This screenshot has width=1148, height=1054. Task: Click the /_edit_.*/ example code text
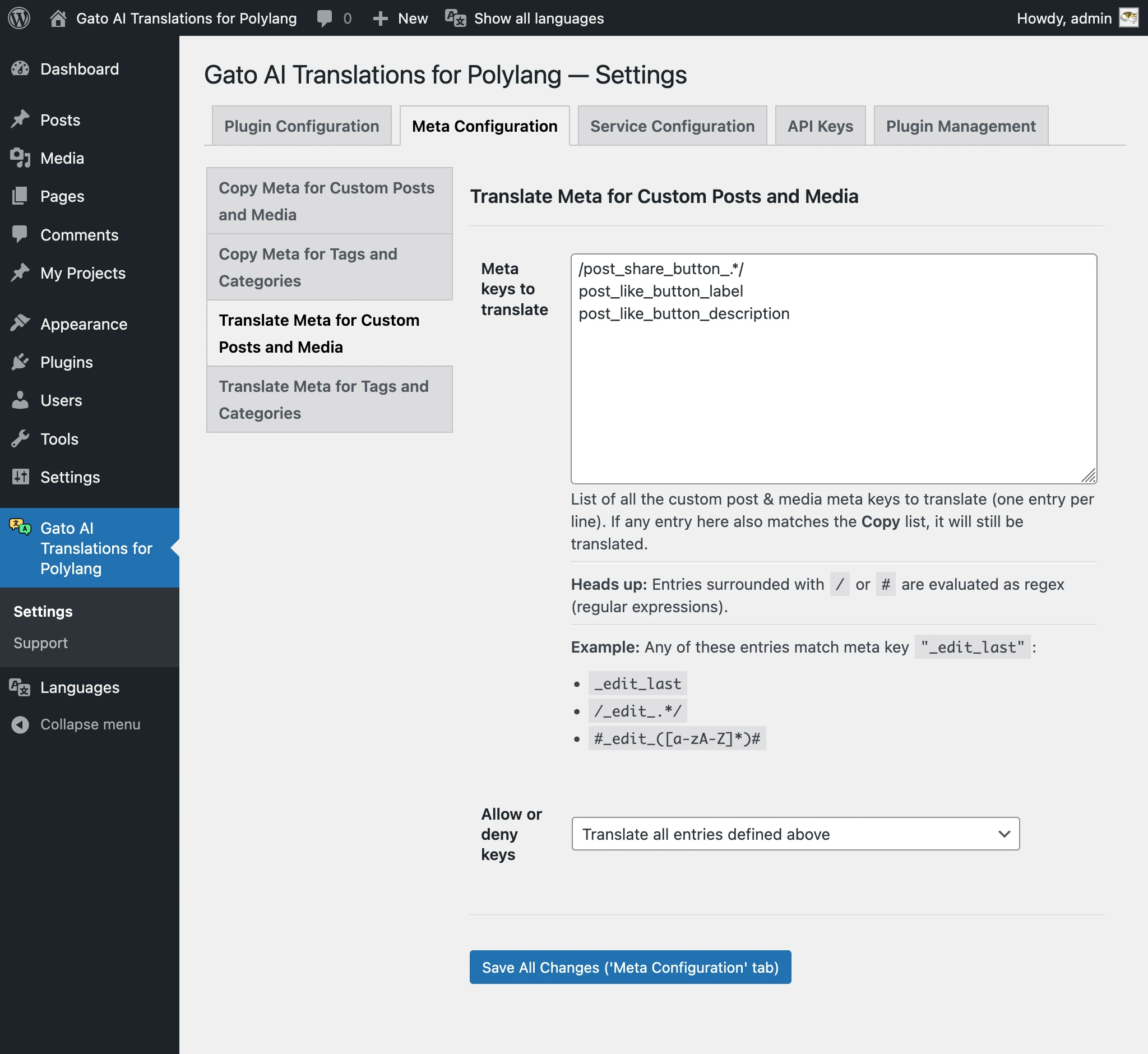pos(637,711)
